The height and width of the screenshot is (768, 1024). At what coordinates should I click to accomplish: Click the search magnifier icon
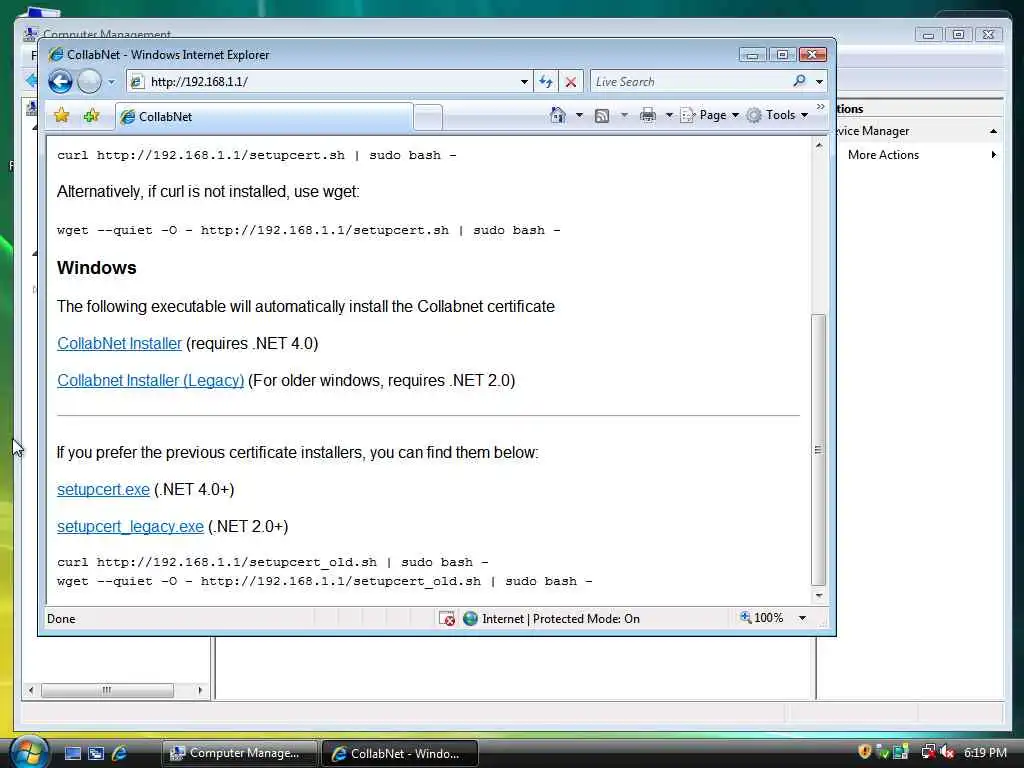click(799, 81)
